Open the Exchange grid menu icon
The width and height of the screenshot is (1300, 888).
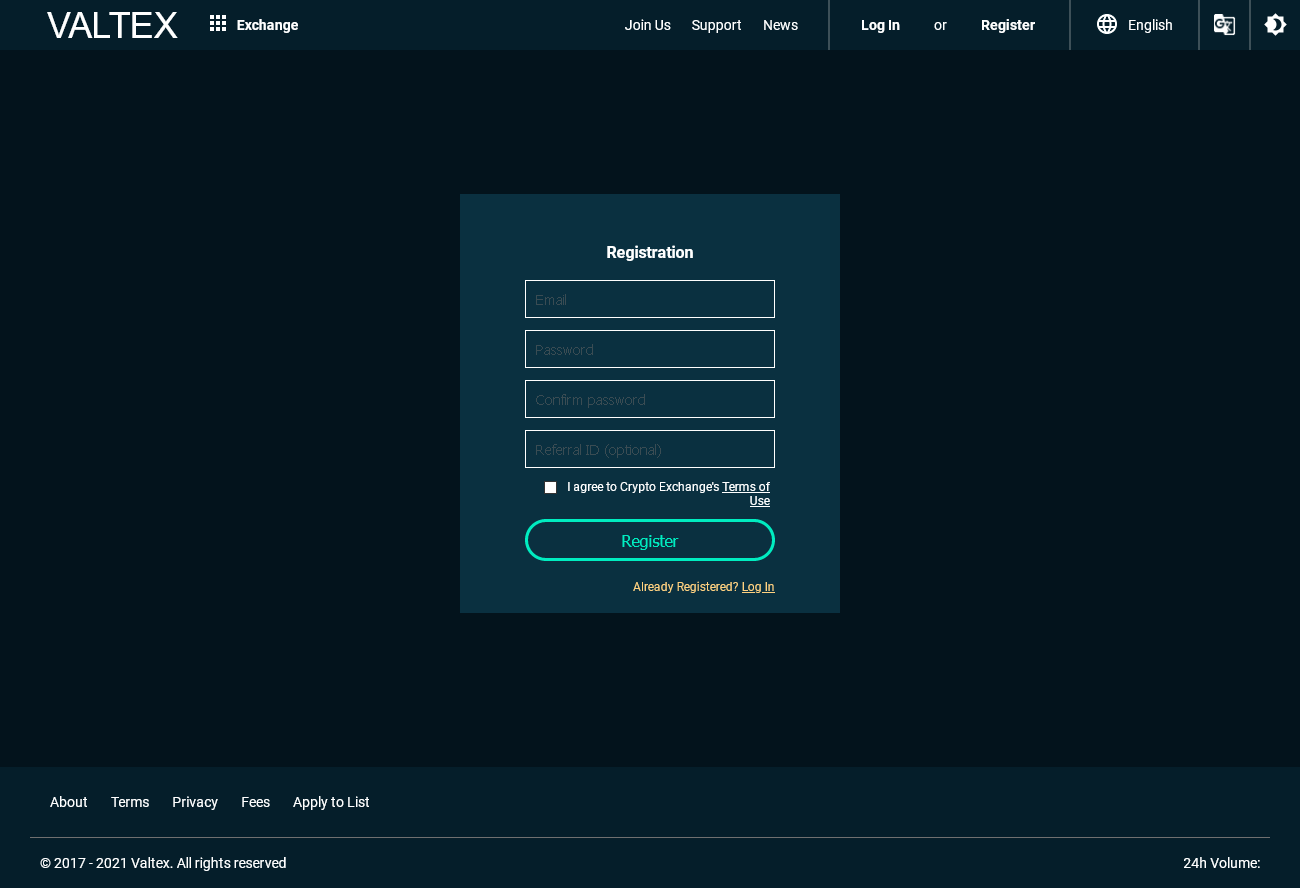click(218, 24)
